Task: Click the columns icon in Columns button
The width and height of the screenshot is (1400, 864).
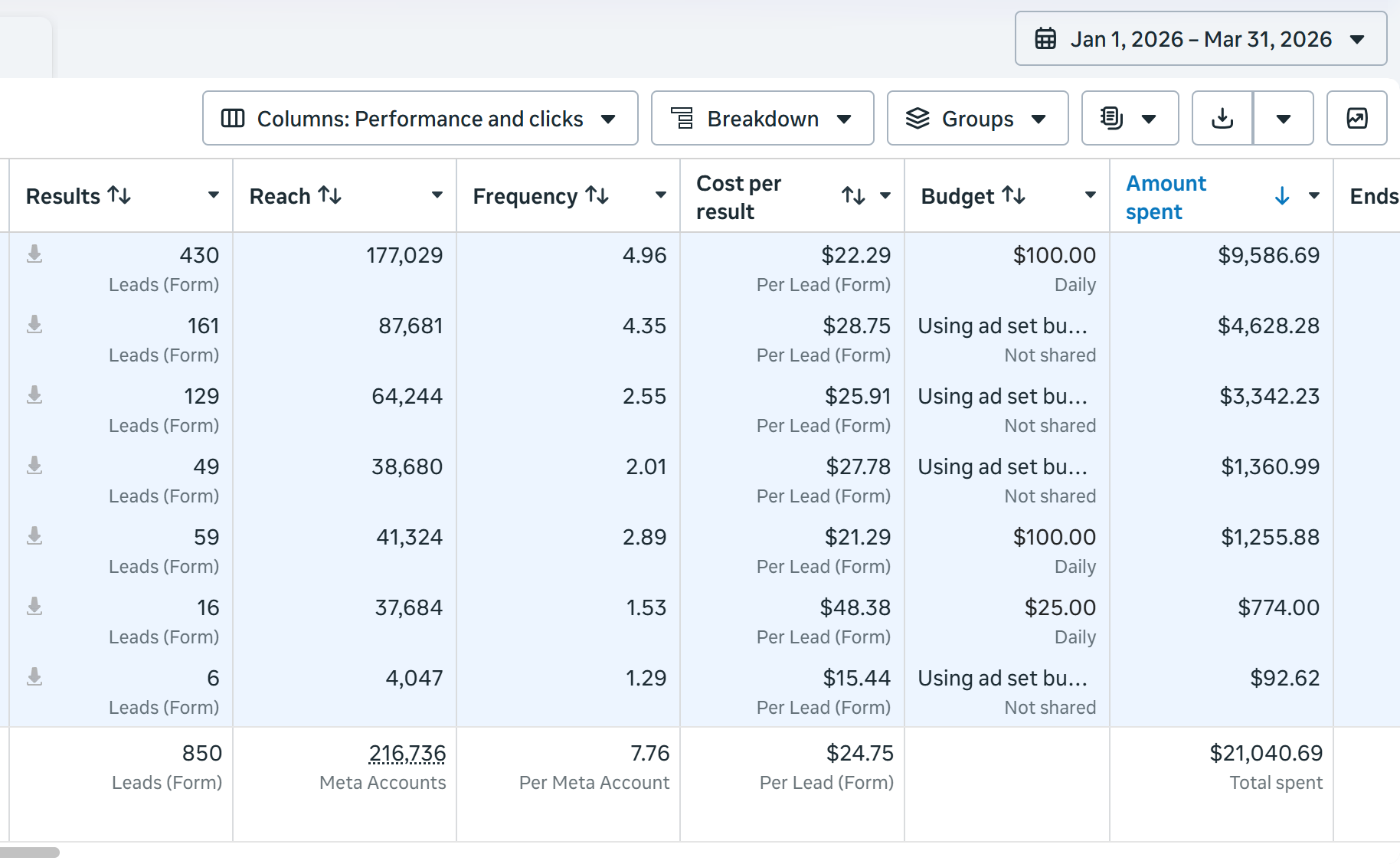Action: (232, 118)
